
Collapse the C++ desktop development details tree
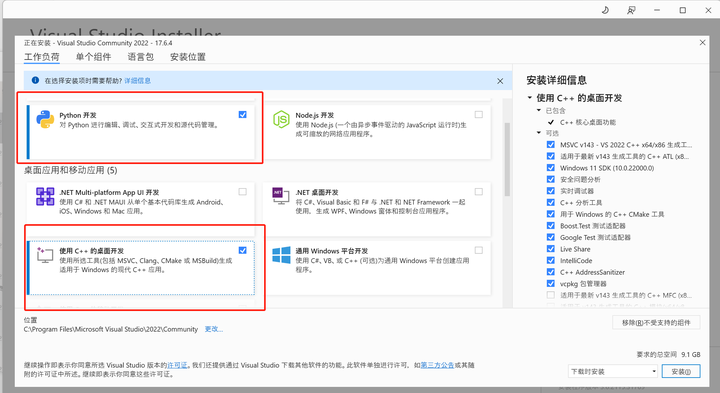pos(529,98)
